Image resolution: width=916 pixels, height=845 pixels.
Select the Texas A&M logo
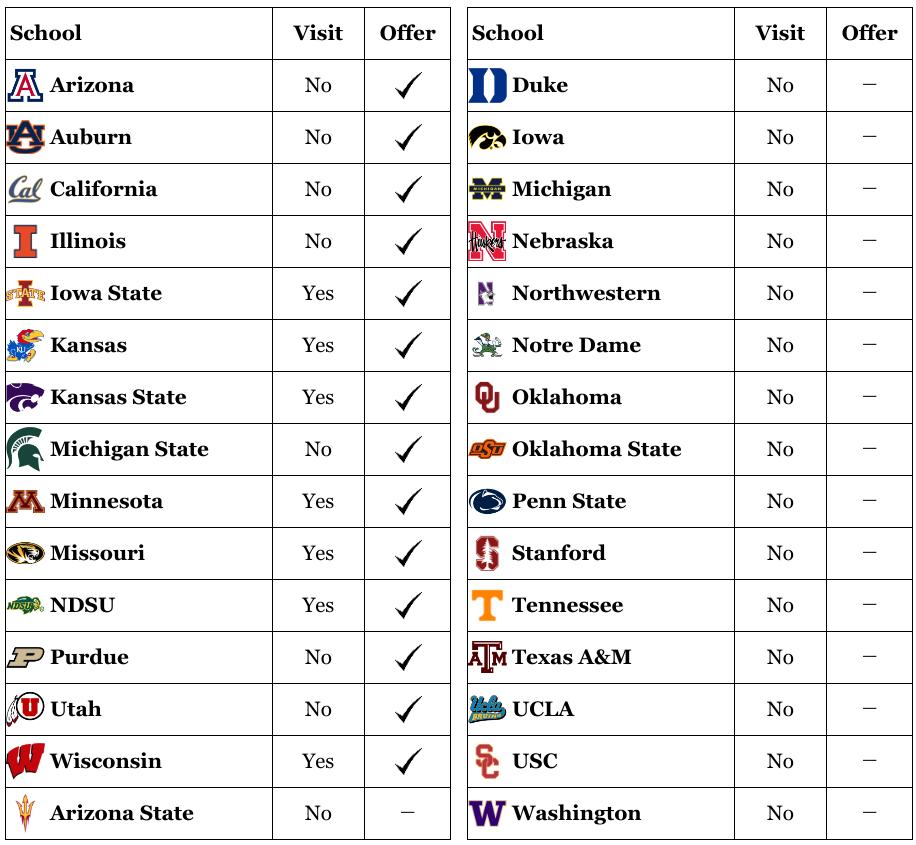click(x=487, y=658)
